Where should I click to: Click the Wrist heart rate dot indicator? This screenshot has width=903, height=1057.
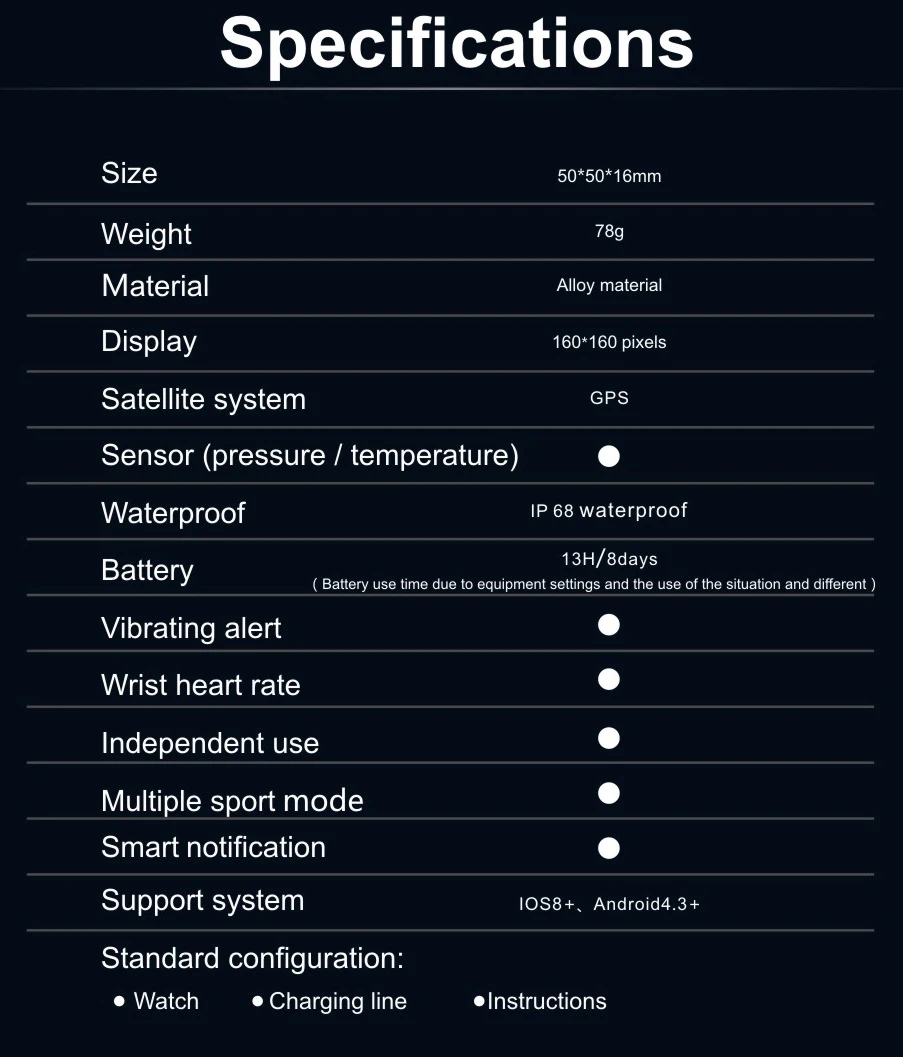tap(609, 680)
